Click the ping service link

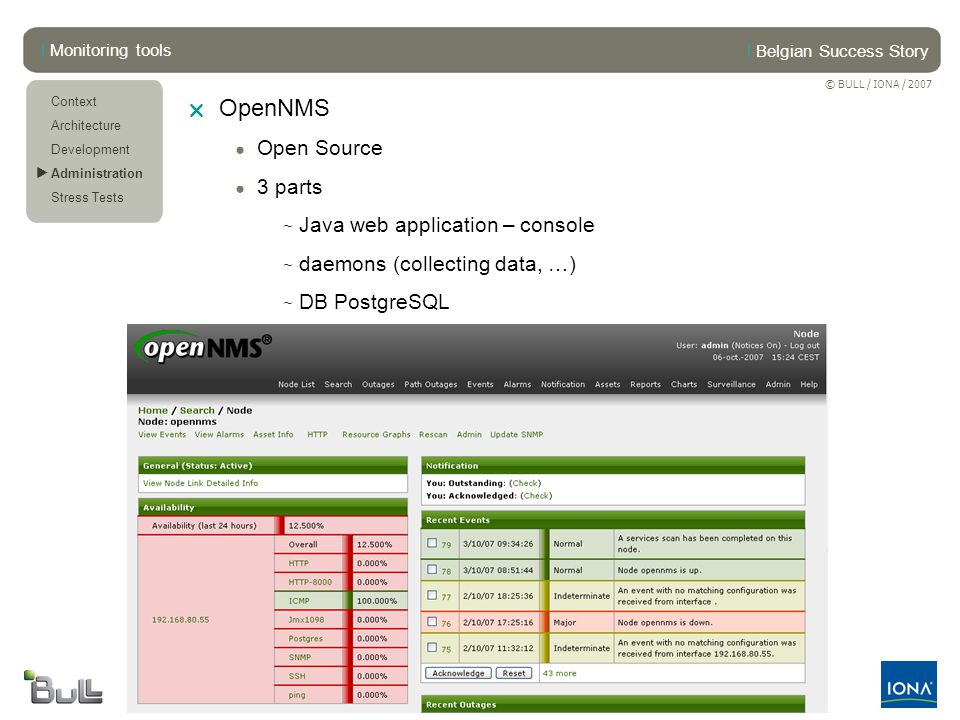[x=296, y=695]
